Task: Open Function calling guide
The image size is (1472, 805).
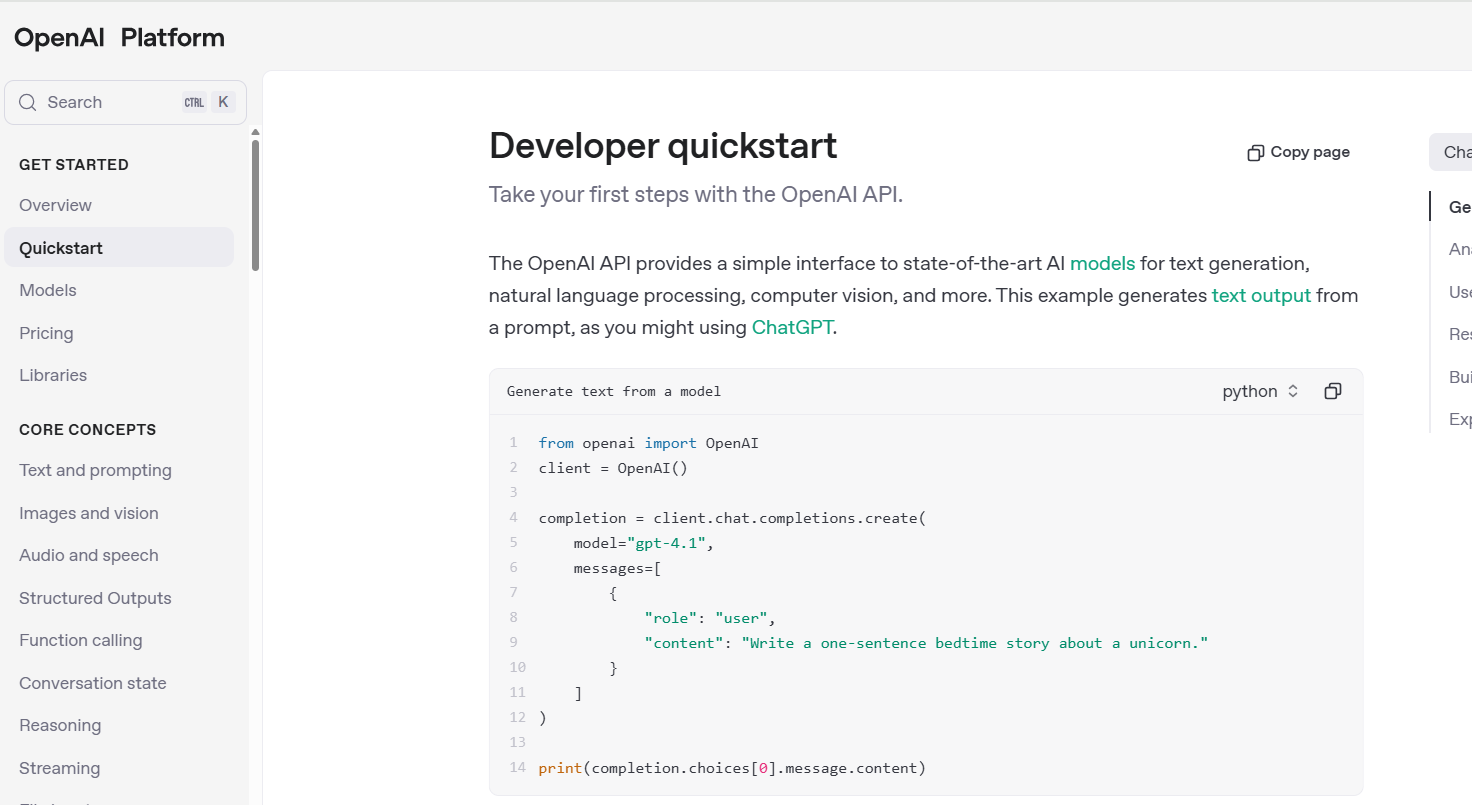Action: 81,640
